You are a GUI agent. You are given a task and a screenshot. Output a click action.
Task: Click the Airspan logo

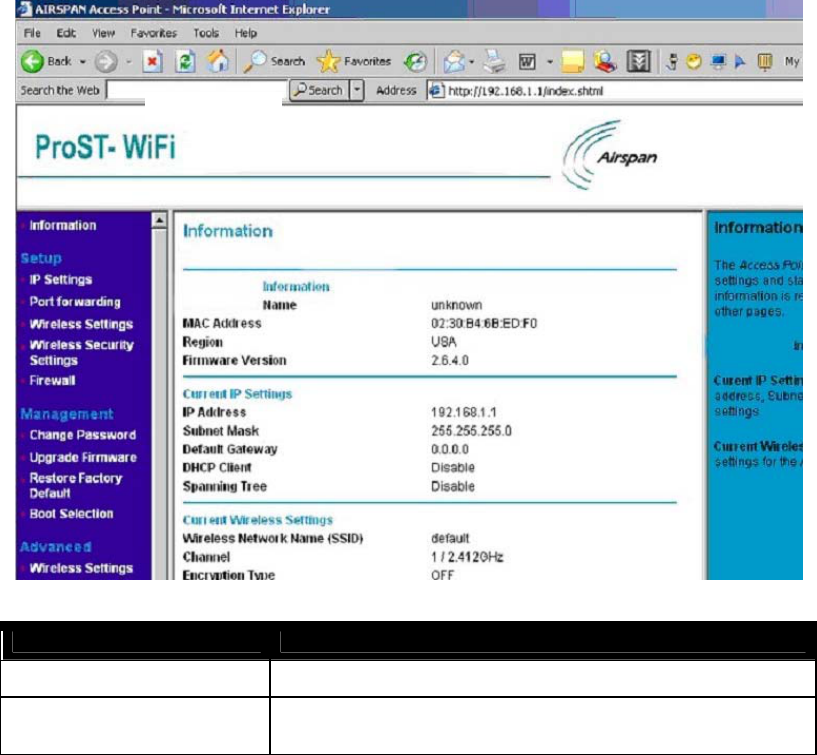[x=610, y=155]
